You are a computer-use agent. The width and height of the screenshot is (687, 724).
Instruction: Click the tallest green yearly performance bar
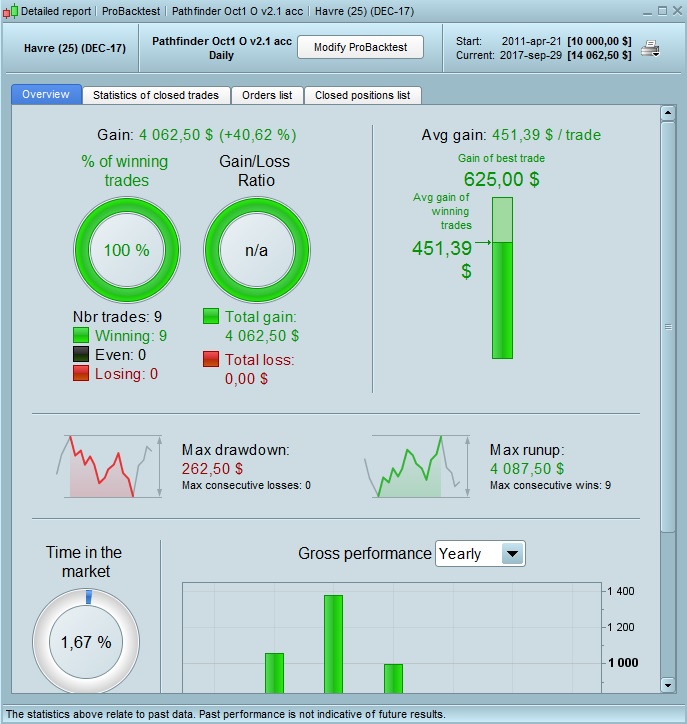(x=333, y=644)
